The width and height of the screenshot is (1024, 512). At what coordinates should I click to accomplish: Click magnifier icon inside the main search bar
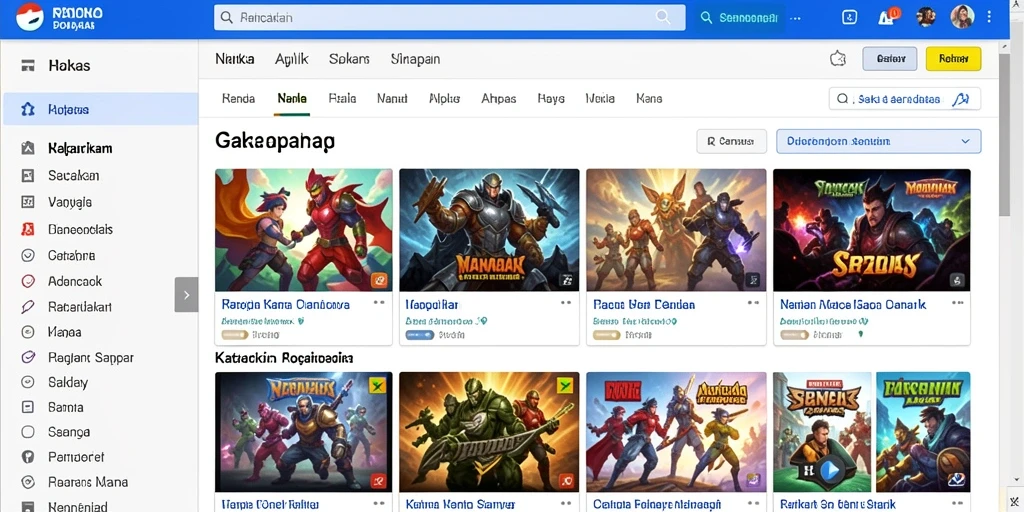pyautogui.click(x=663, y=18)
